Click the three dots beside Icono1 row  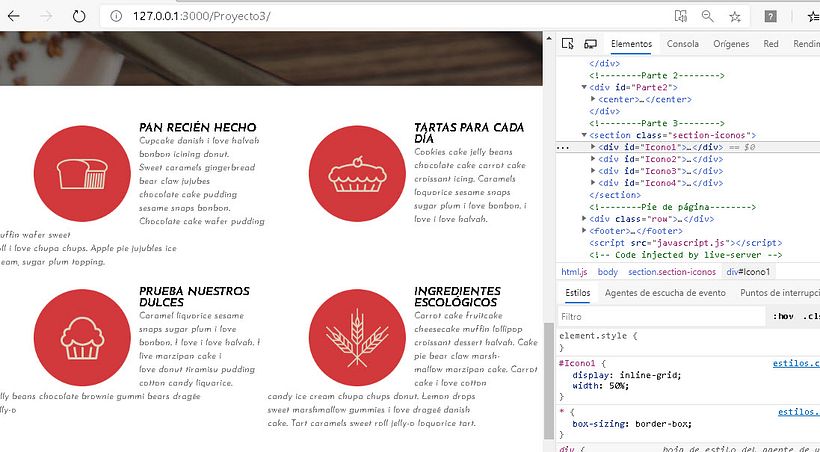[x=563, y=148]
